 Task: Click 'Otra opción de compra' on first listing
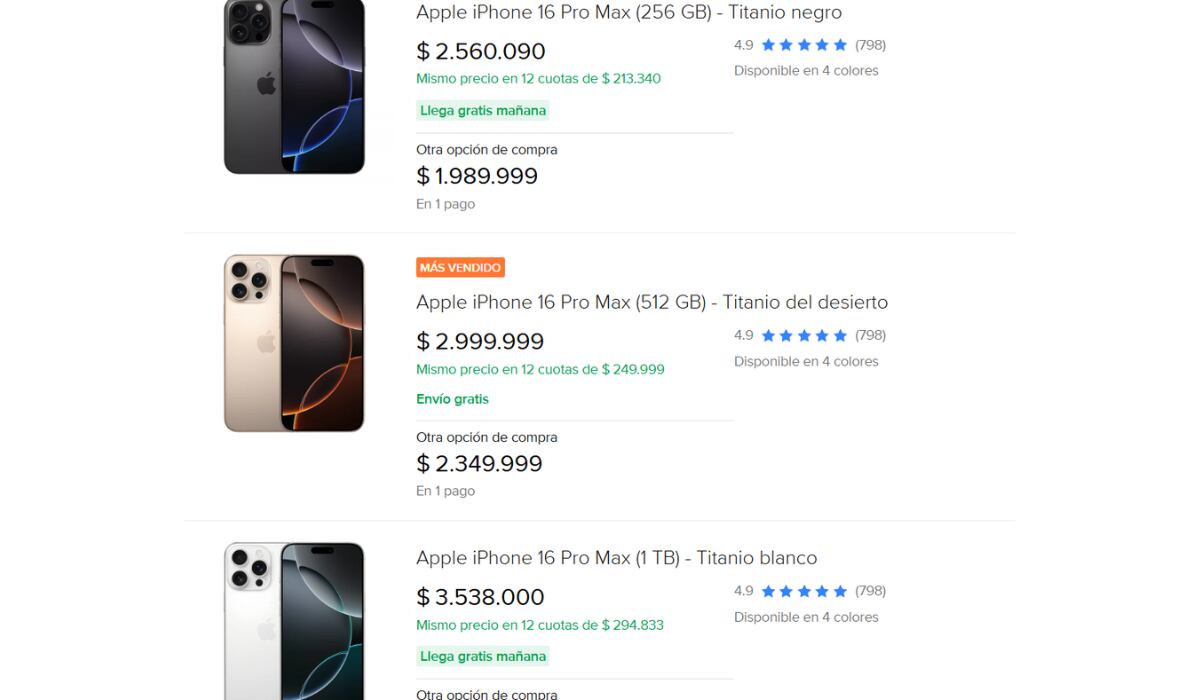click(x=487, y=149)
